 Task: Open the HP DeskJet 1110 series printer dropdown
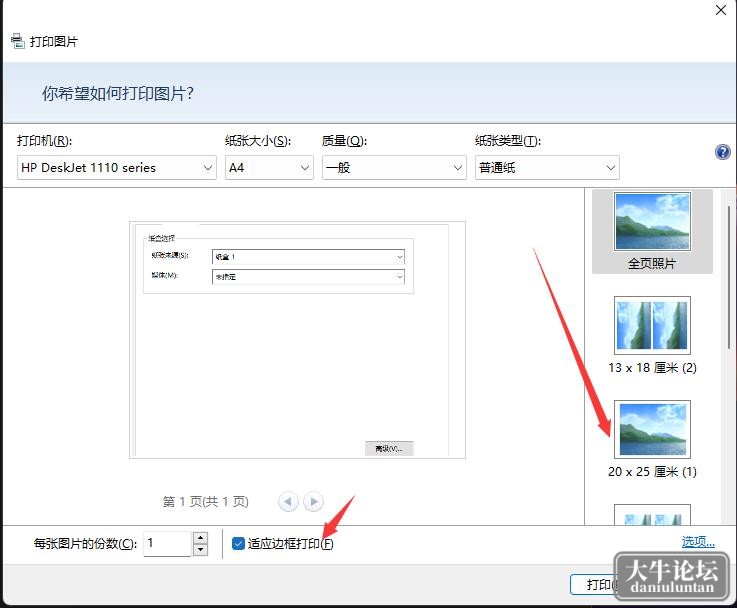click(117, 168)
